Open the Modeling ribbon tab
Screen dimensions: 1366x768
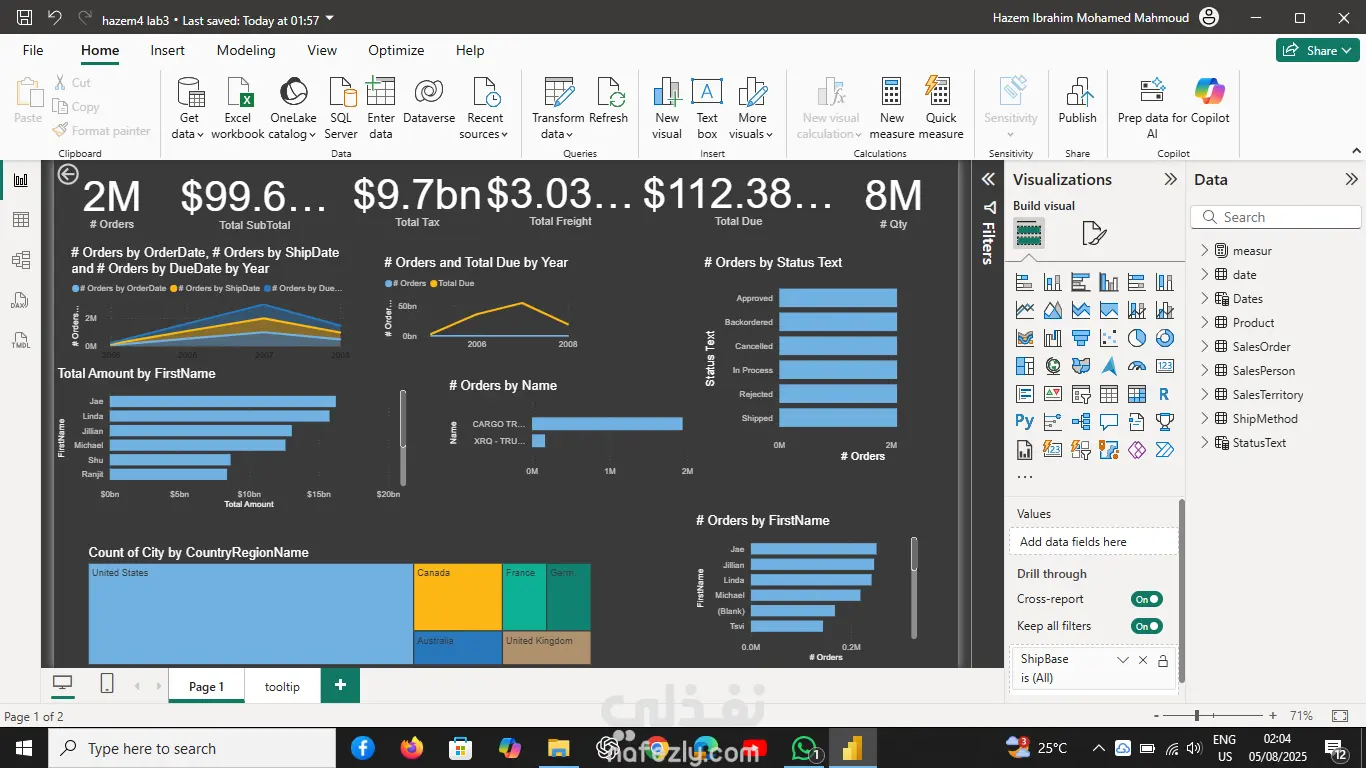click(246, 50)
